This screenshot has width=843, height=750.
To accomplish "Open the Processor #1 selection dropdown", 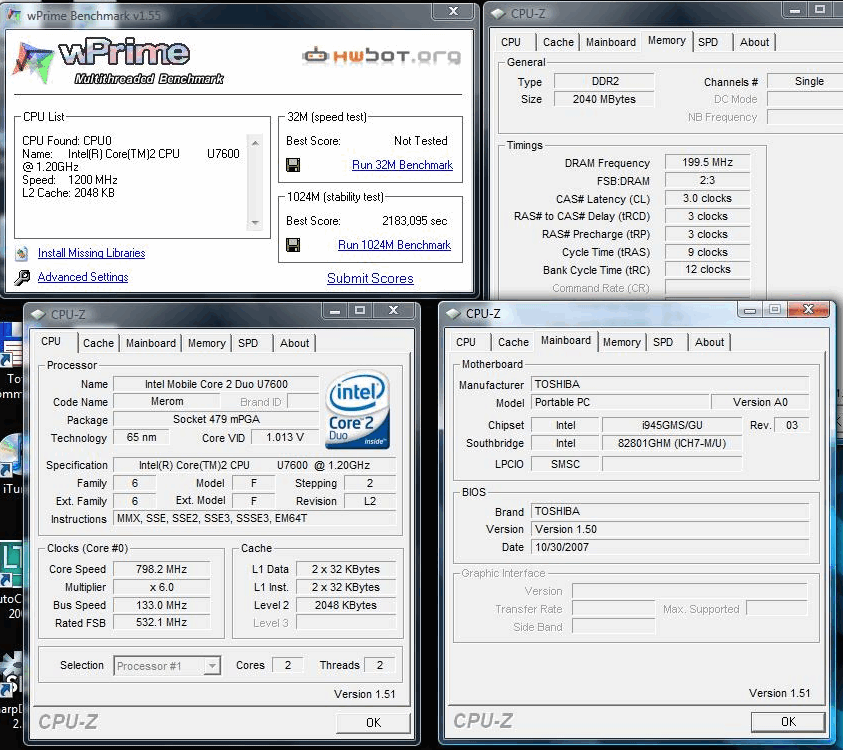I will pyautogui.click(x=212, y=666).
